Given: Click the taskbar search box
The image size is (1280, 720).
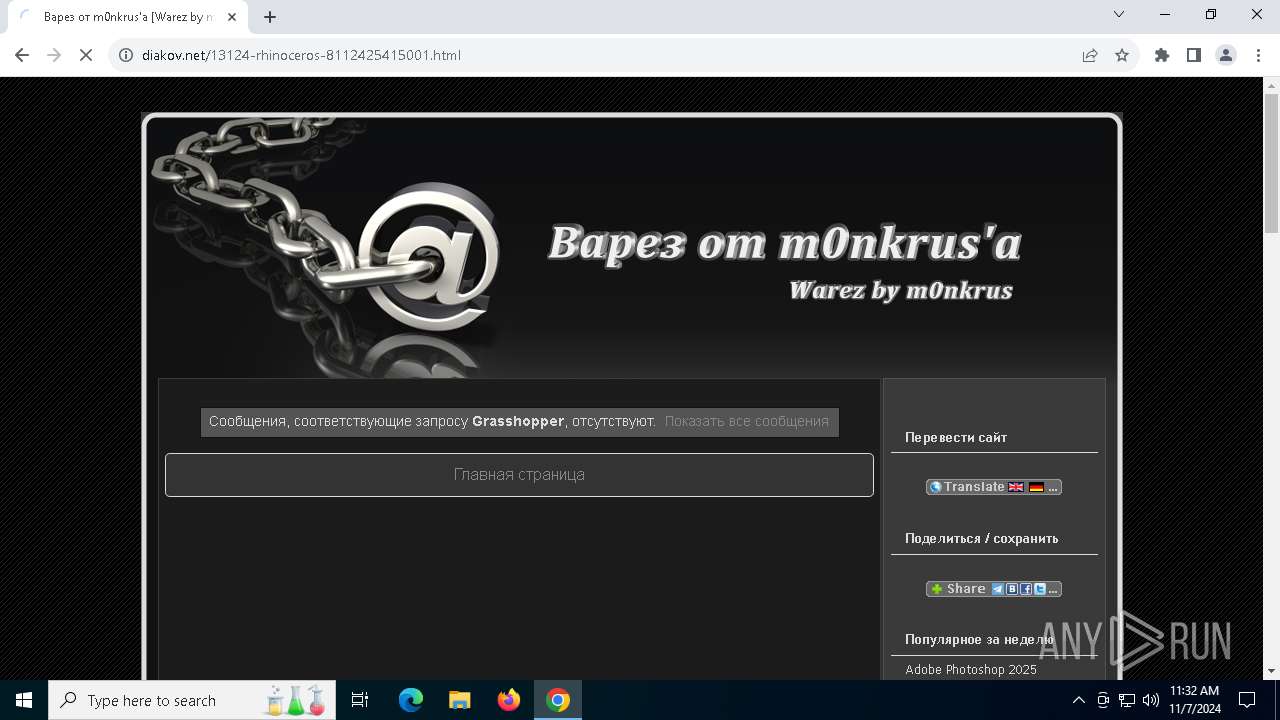Looking at the screenshot, I should coord(192,700).
